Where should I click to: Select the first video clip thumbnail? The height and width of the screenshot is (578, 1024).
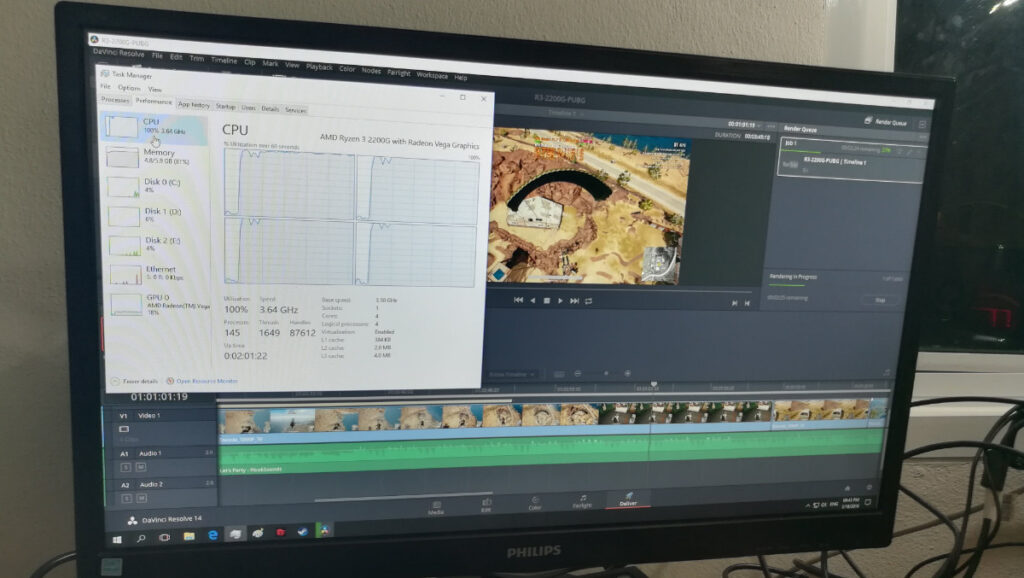click(244, 421)
